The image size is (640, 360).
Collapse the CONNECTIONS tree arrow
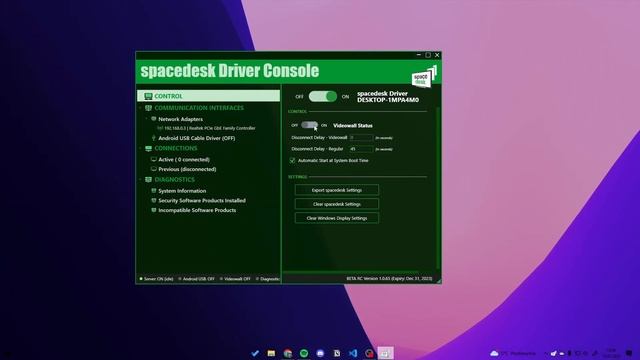tap(141, 148)
